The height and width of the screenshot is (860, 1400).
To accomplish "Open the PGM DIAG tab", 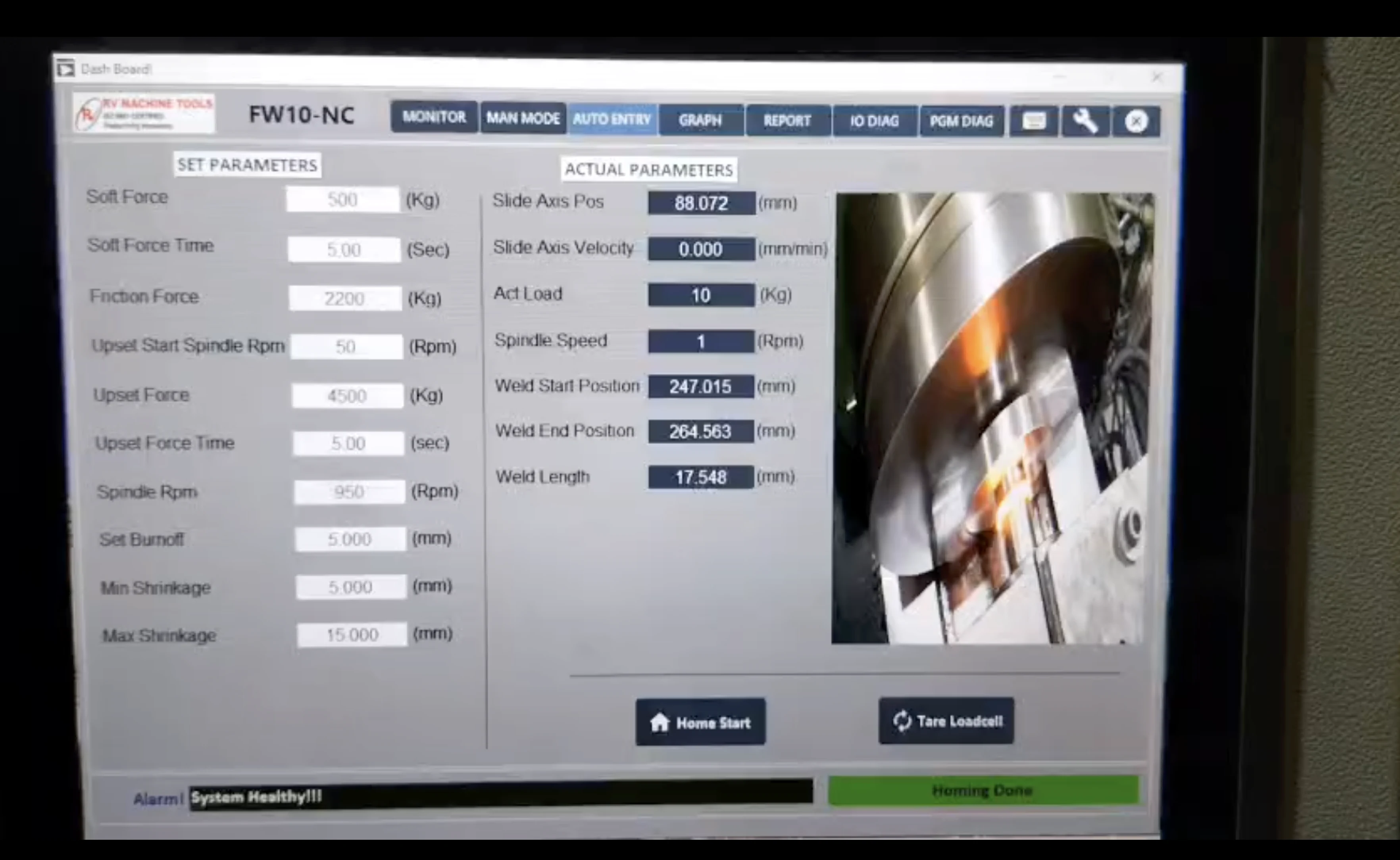I will pyautogui.click(x=962, y=121).
